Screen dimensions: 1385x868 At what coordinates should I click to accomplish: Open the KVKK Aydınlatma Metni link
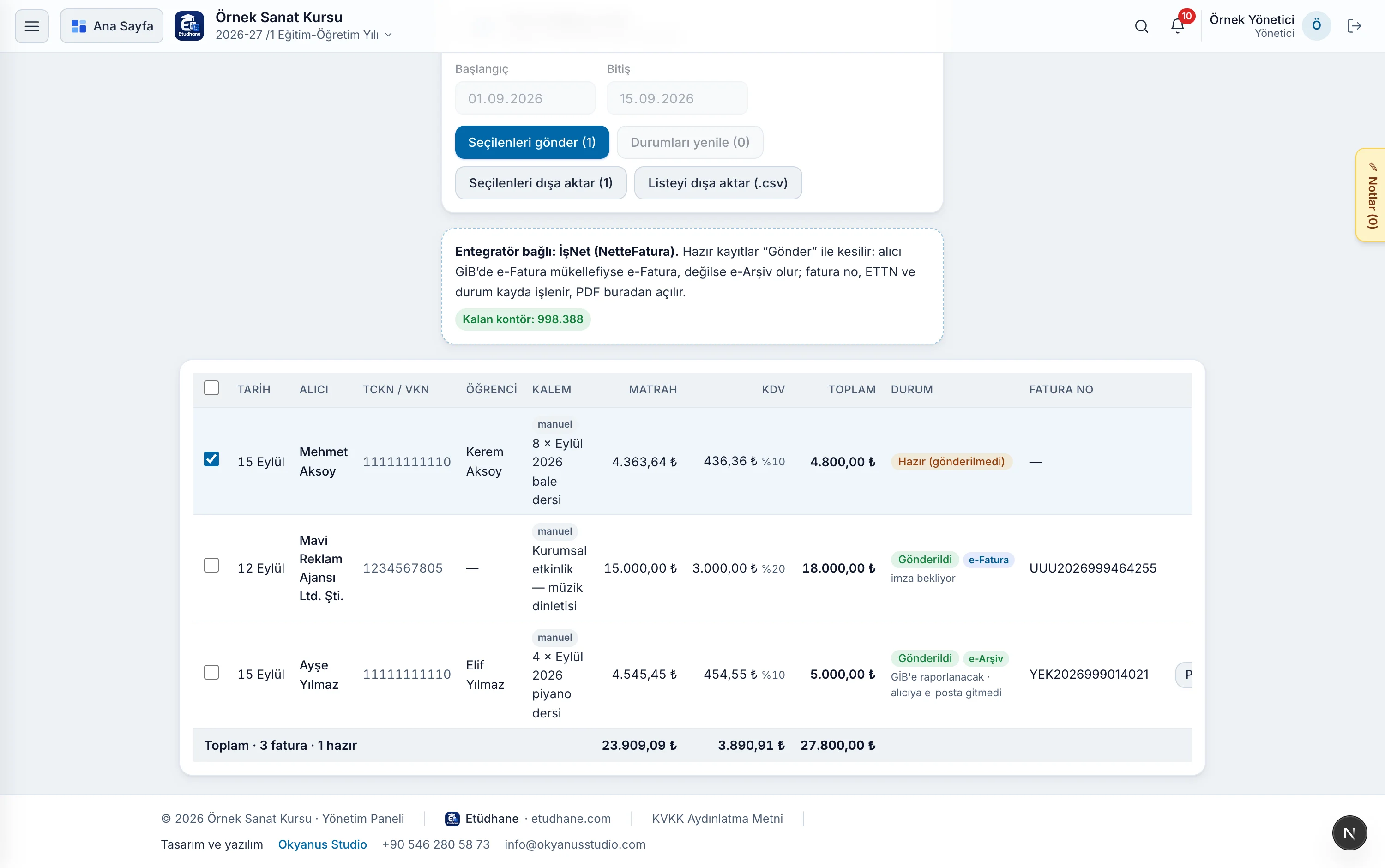point(717,819)
